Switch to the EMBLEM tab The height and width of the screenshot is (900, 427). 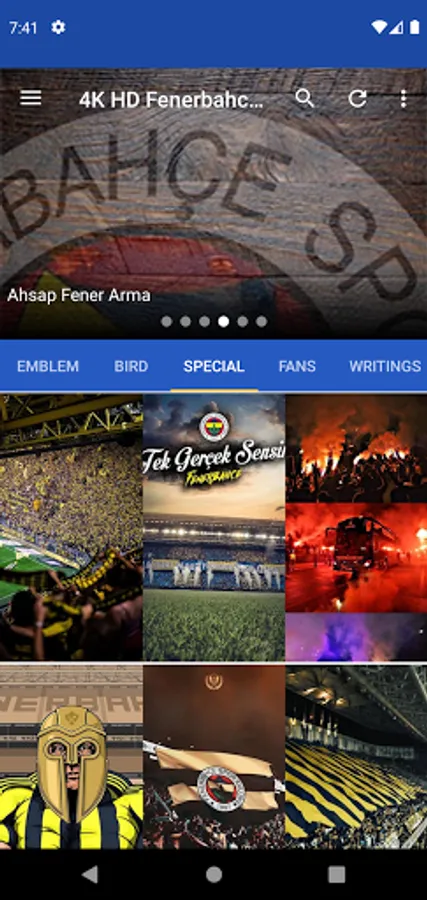(x=48, y=366)
